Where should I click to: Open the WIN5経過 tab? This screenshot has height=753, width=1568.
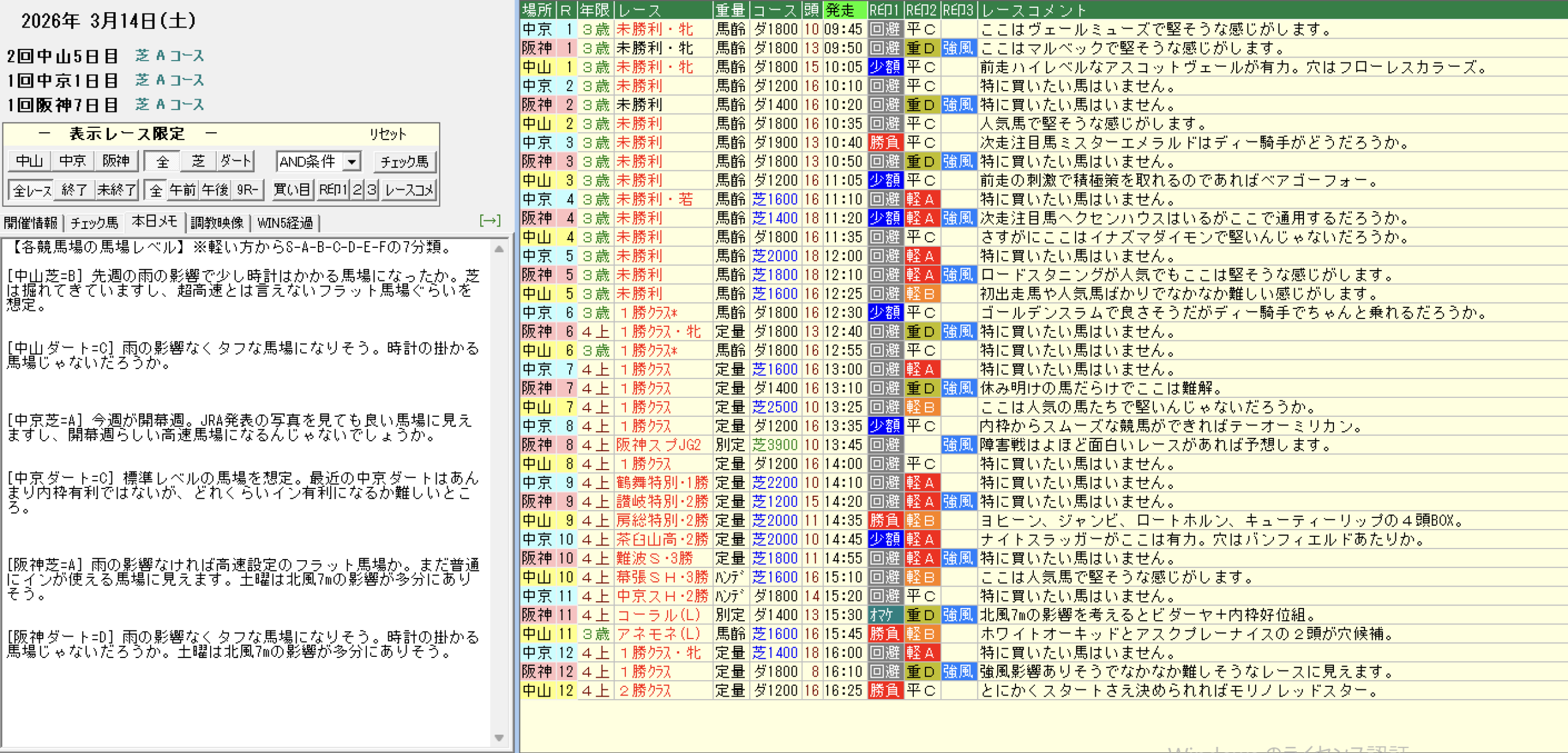pos(285,223)
